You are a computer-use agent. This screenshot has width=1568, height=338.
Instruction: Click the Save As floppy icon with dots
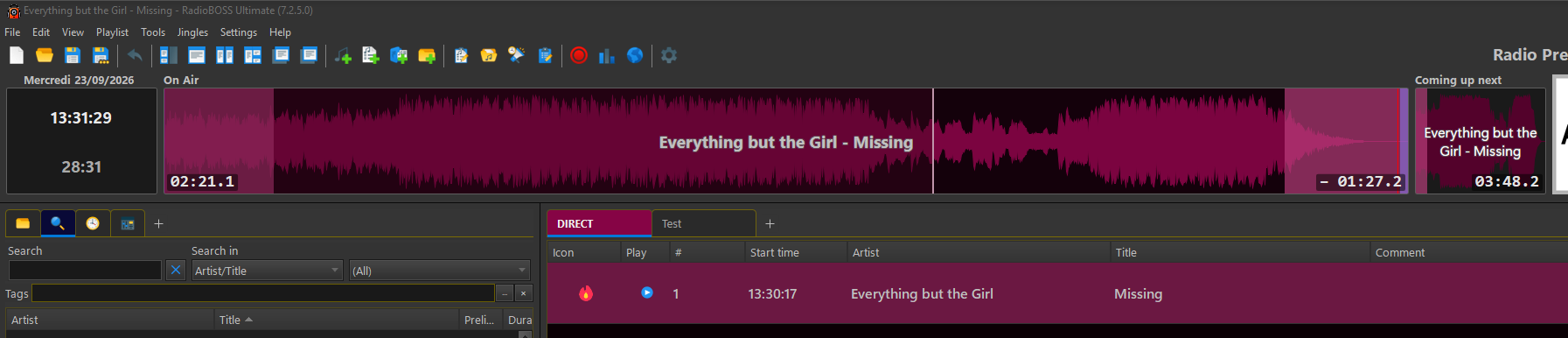(101, 55)
